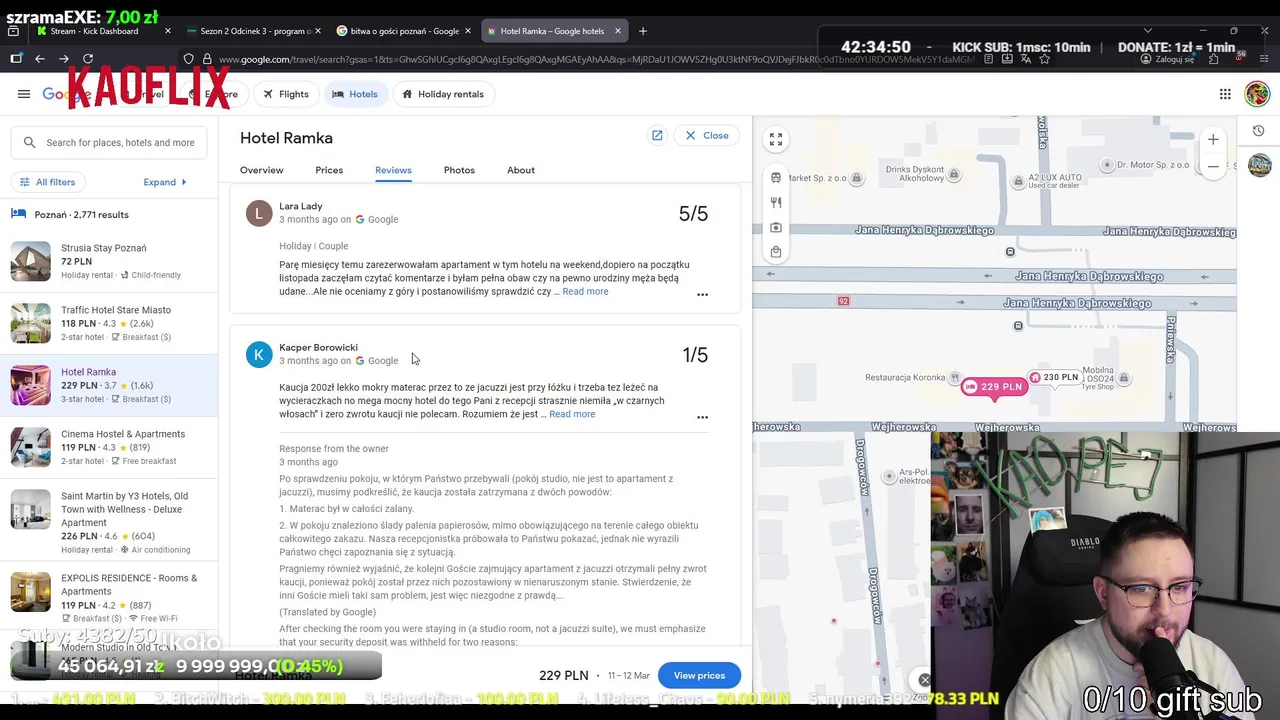Click the View prices button

[699, 675]
